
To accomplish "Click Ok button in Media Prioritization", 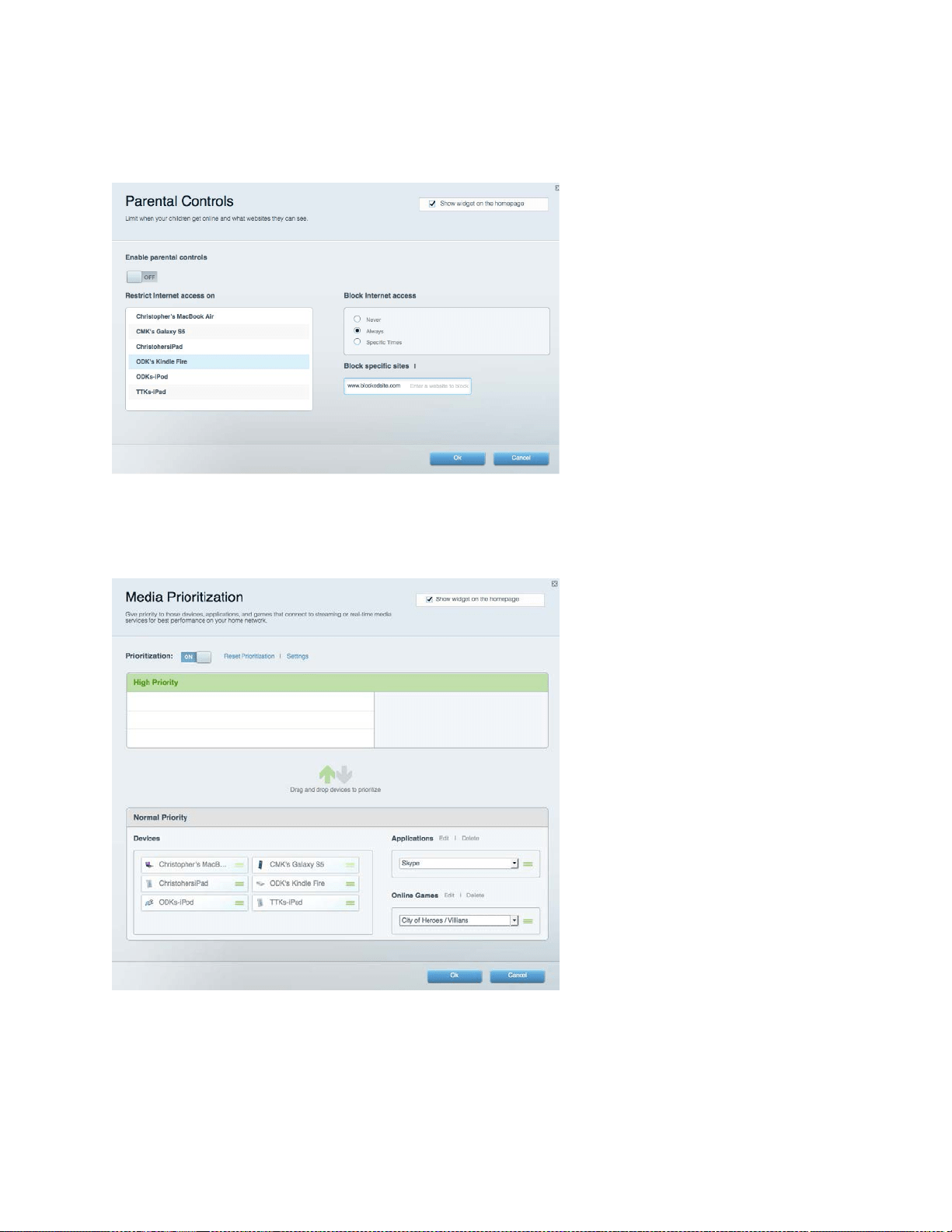I will point(455,975).
